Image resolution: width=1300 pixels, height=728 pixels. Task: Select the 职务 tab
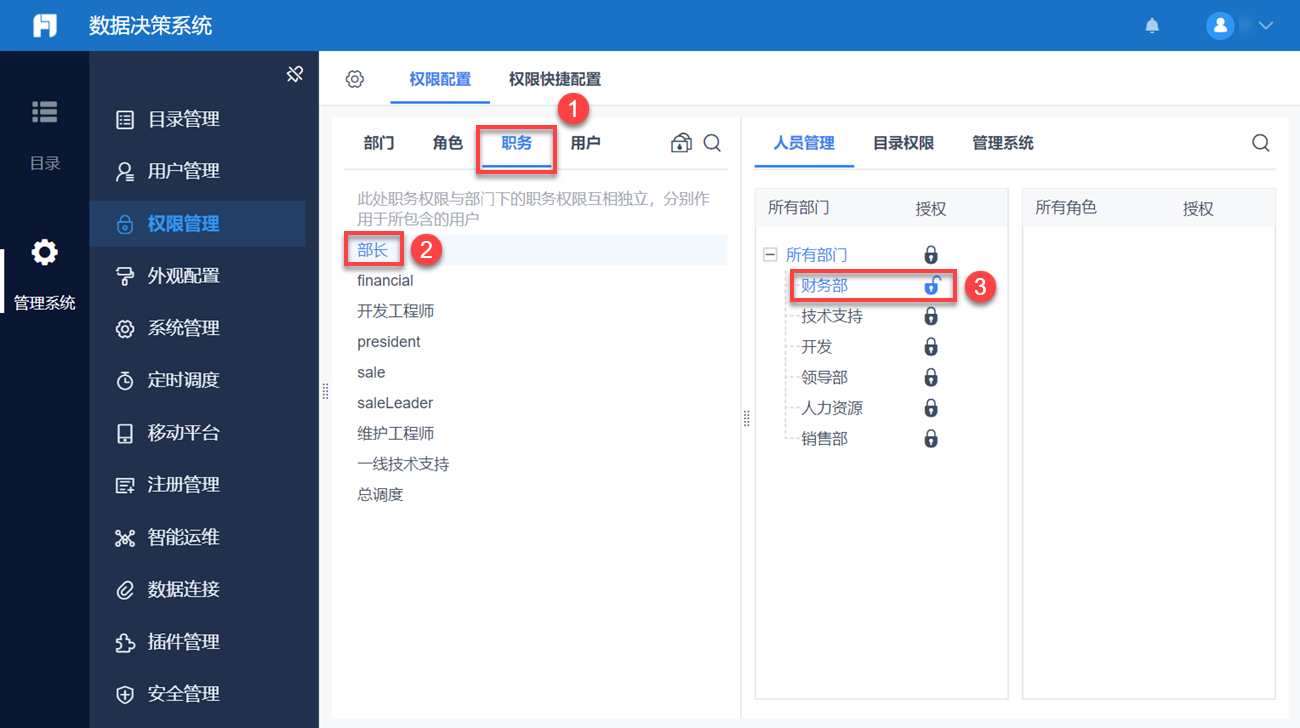coord(517,143)
